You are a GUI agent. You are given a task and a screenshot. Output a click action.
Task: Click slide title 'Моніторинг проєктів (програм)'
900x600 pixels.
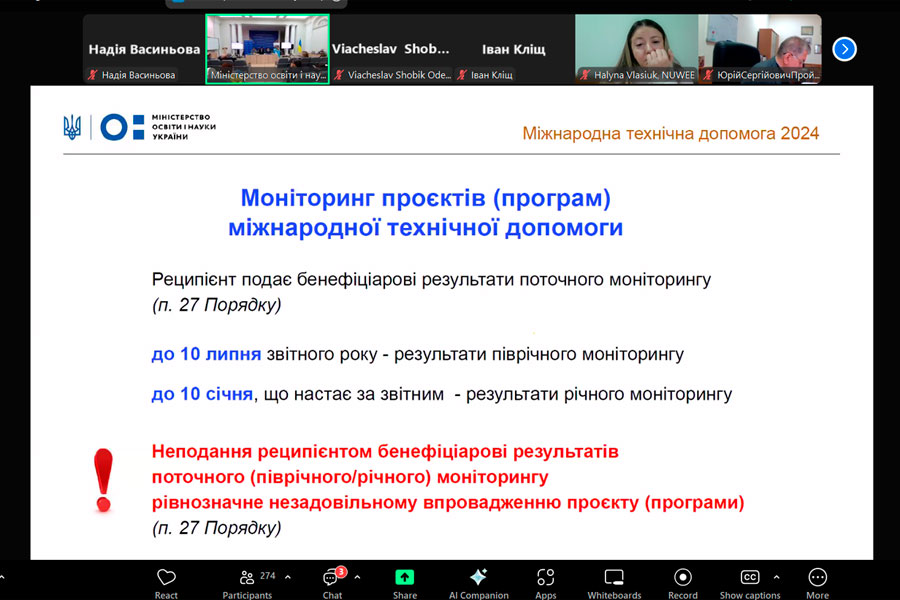(x=425, y=198)
